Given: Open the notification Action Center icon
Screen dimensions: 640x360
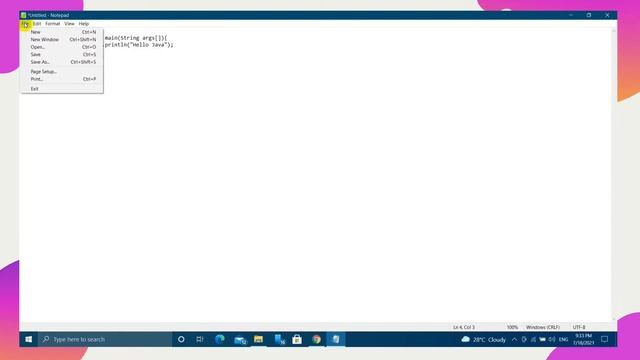Looking at the screenshot, I should 605,339.
